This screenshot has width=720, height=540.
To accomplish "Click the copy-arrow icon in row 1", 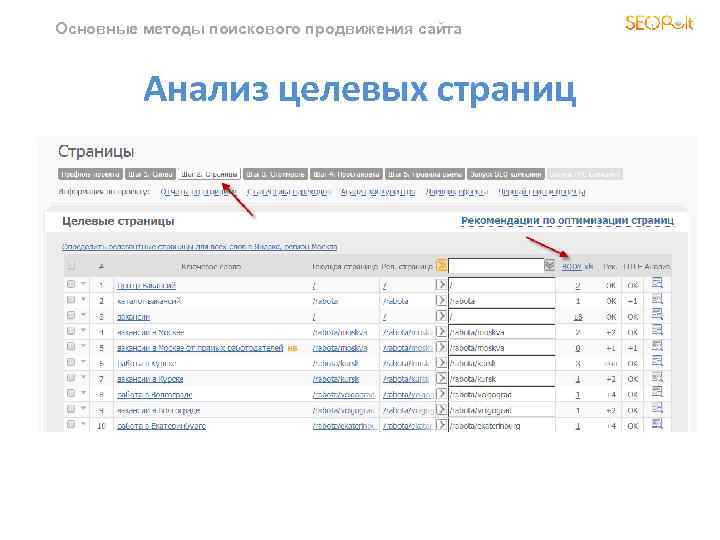I will [x=441, y=285].
